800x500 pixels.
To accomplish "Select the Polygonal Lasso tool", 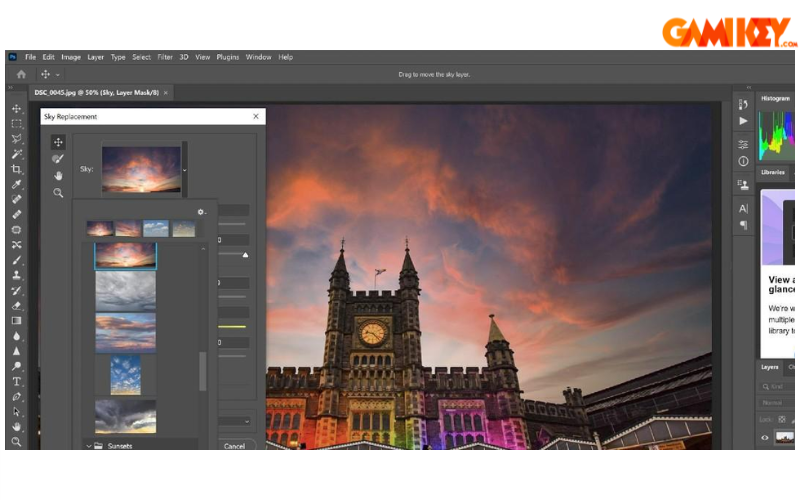I will click(x=16, y=139).
